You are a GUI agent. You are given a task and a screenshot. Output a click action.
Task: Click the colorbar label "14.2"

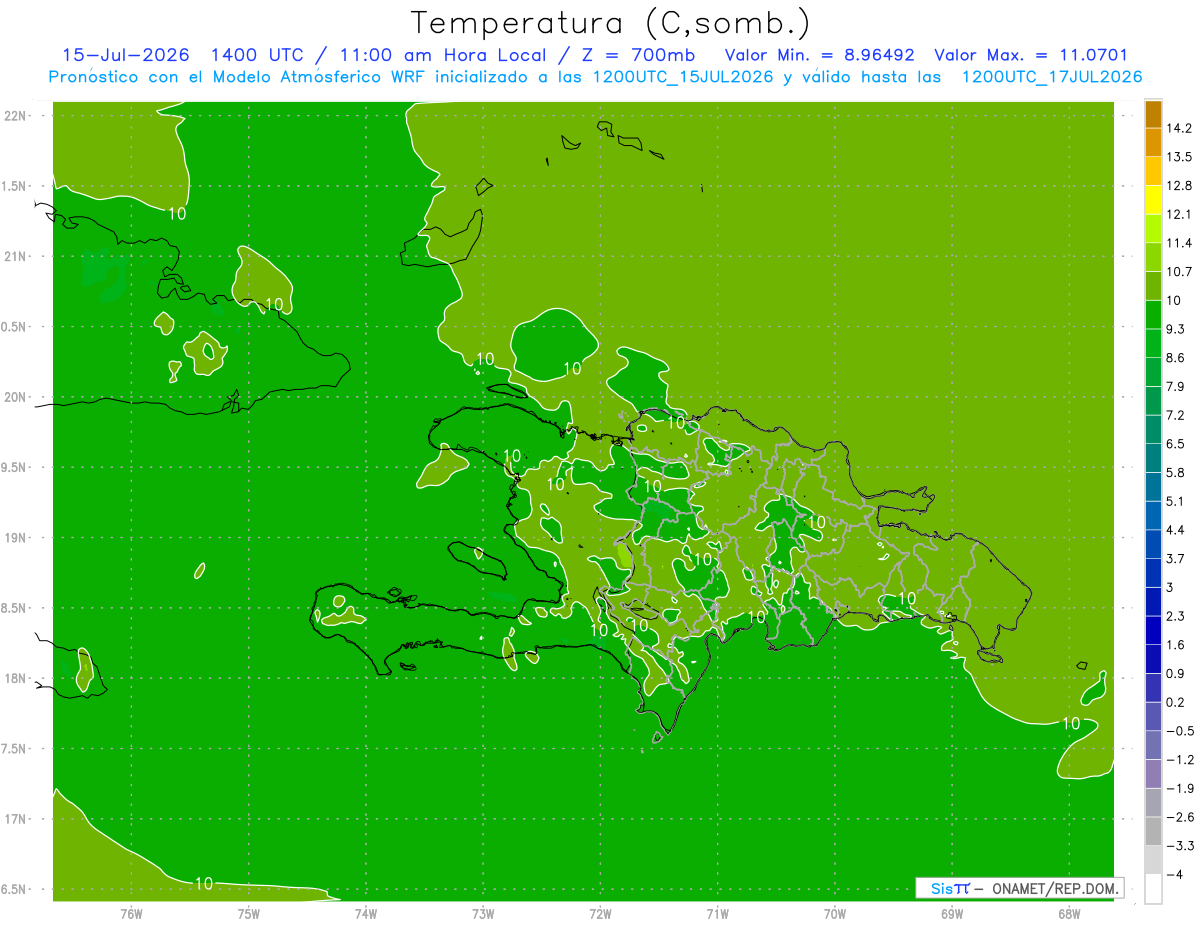pyautogui.click(x=1179, y=128)
